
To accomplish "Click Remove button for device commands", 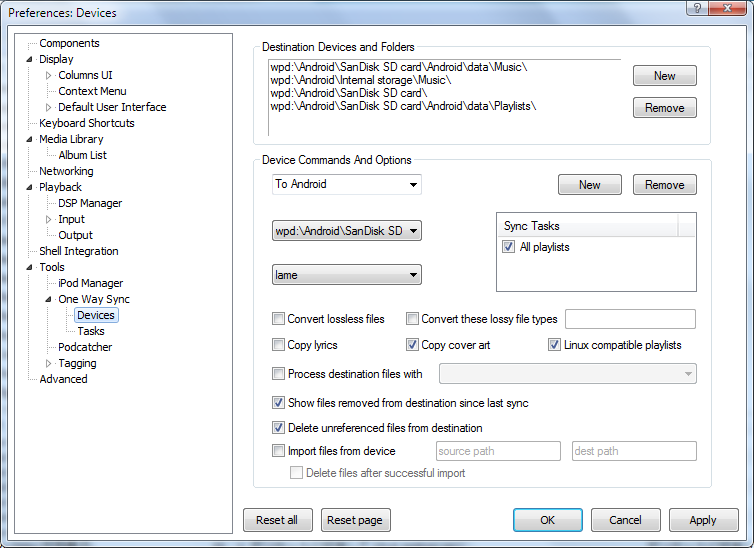I will [664, 185].
